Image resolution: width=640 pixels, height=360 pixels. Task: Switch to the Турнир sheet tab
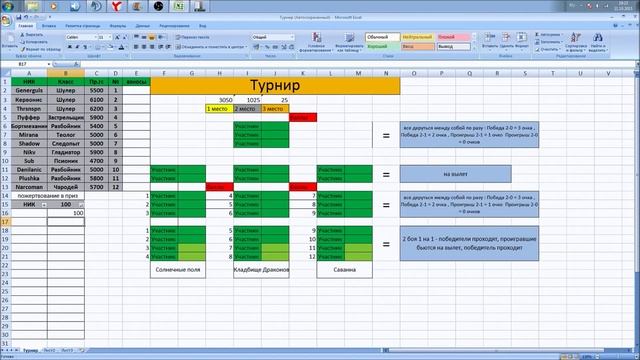[30, 350]
